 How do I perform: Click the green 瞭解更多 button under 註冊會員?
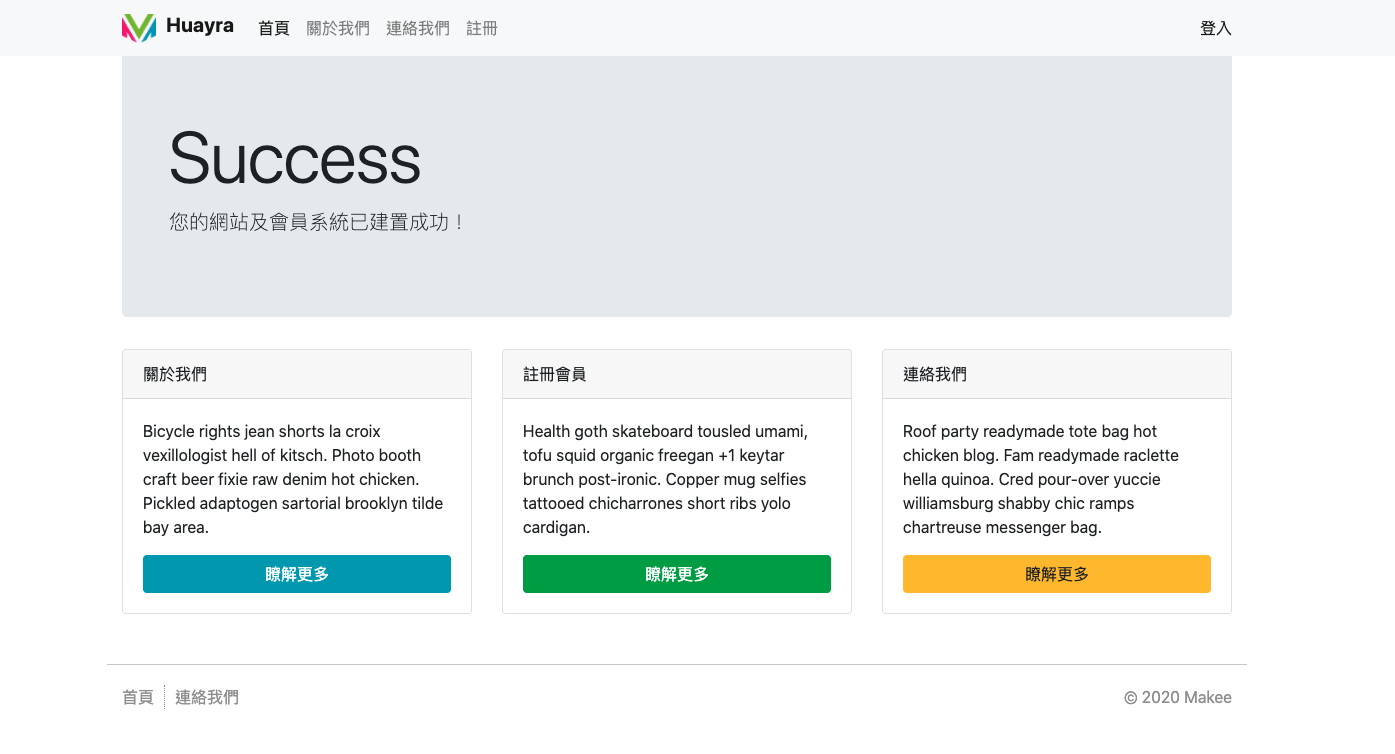677,574
